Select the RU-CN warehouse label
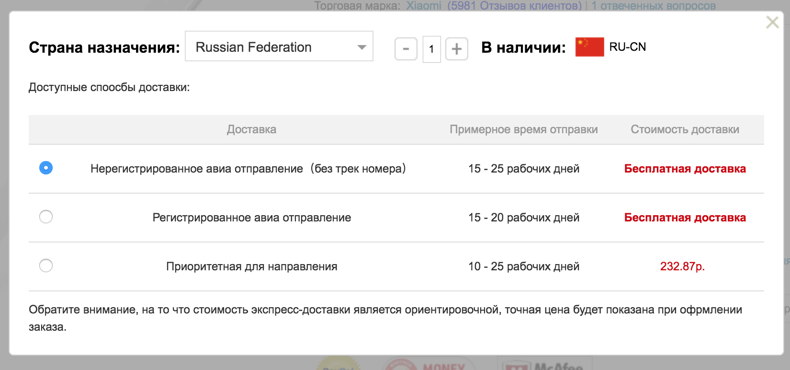Screen dimensions: 790x370 tap(627, 47)
